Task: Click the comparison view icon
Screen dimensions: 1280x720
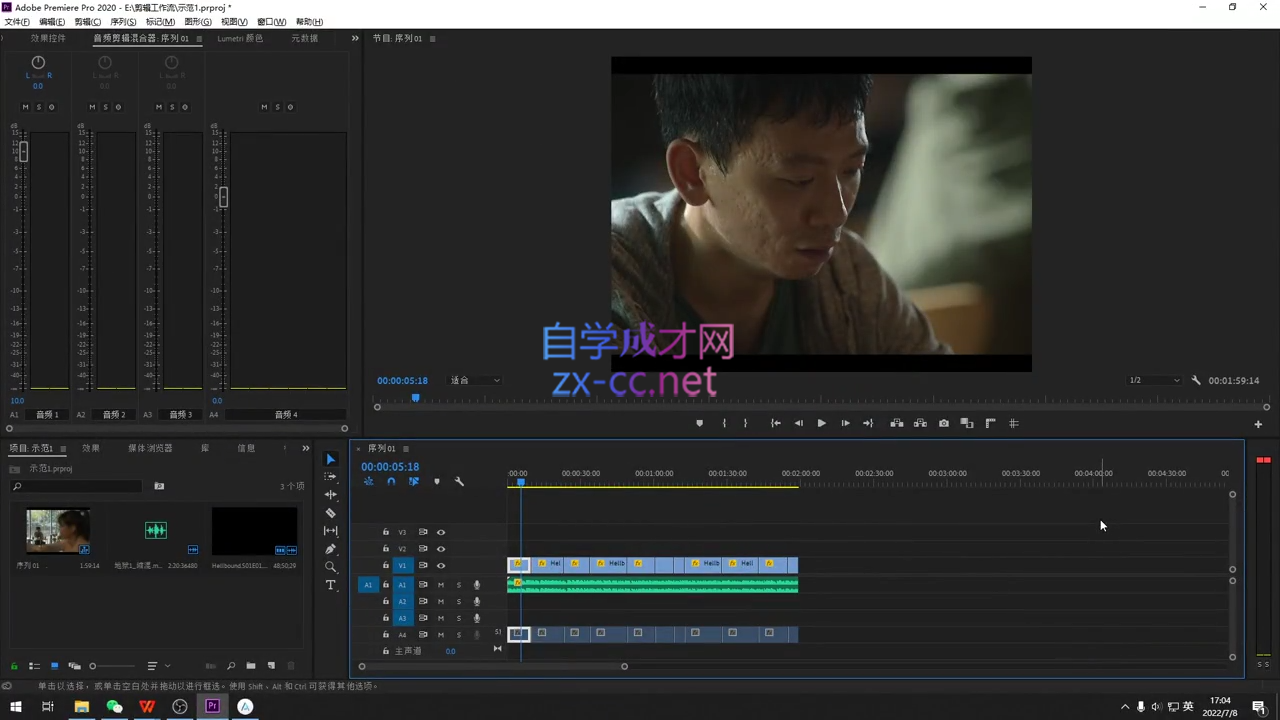Action: pyautogui.click(x=967, y=423)
